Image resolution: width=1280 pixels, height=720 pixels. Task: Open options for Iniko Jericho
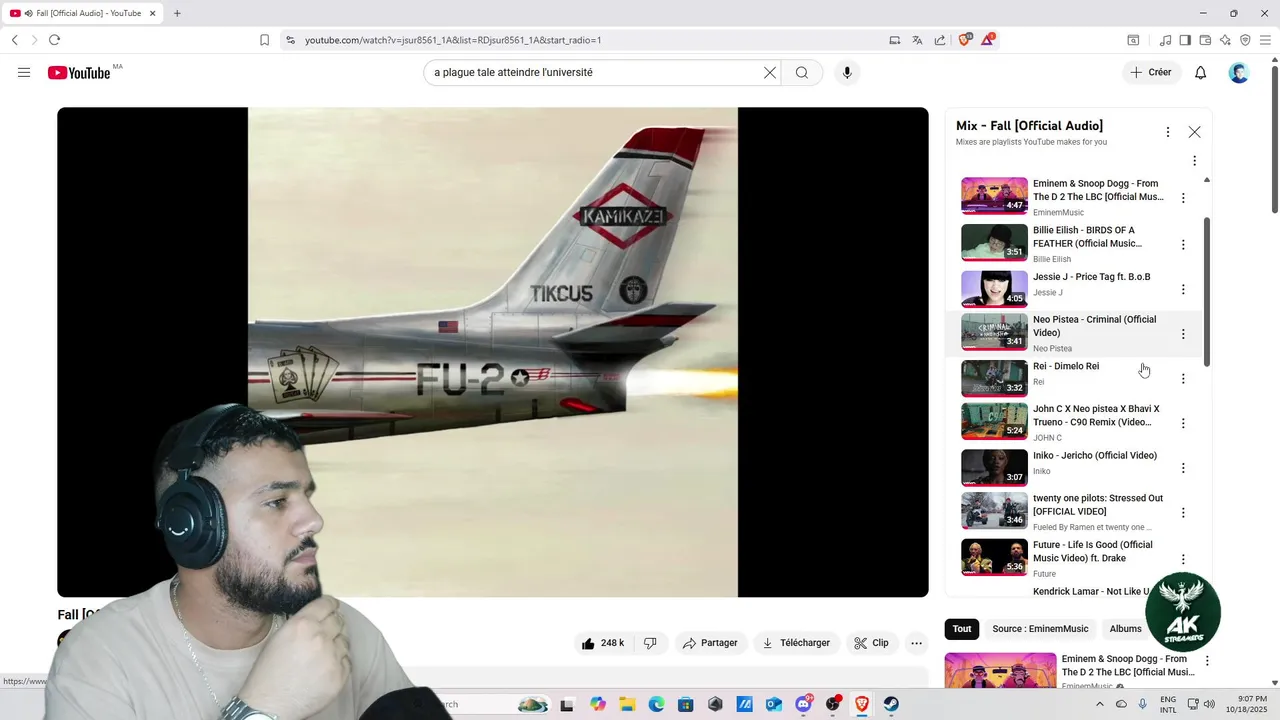(x=1183, y=468)
